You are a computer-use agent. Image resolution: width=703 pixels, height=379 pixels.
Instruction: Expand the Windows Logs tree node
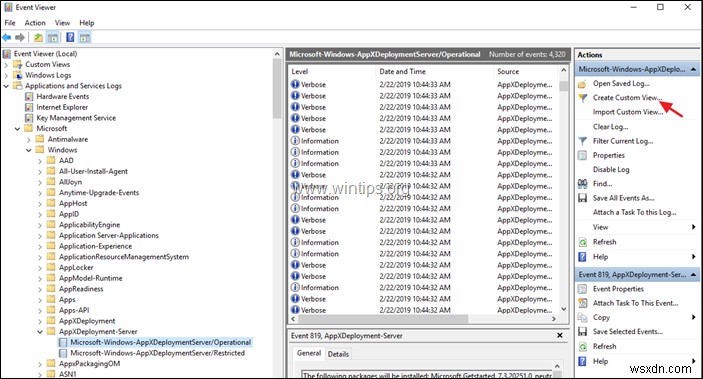(6, 75)
